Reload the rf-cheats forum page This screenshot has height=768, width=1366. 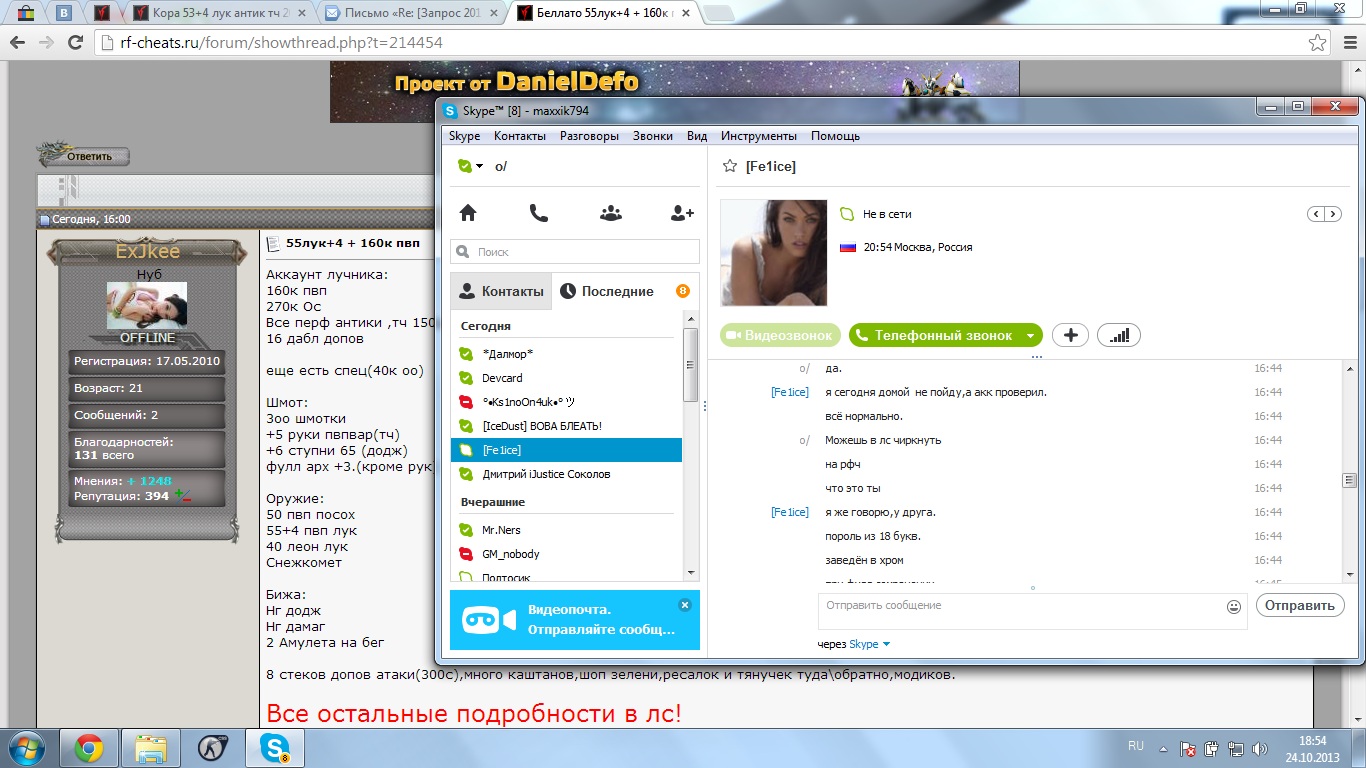click(x=76, y=42)
